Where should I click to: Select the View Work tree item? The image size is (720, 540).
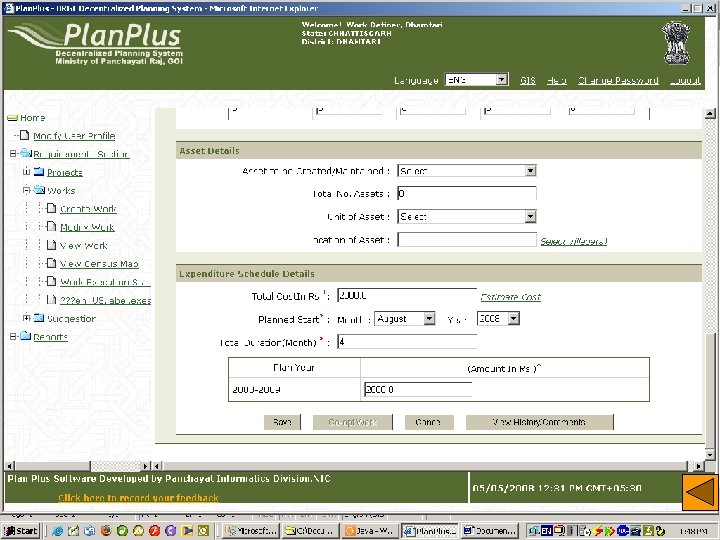84,246
